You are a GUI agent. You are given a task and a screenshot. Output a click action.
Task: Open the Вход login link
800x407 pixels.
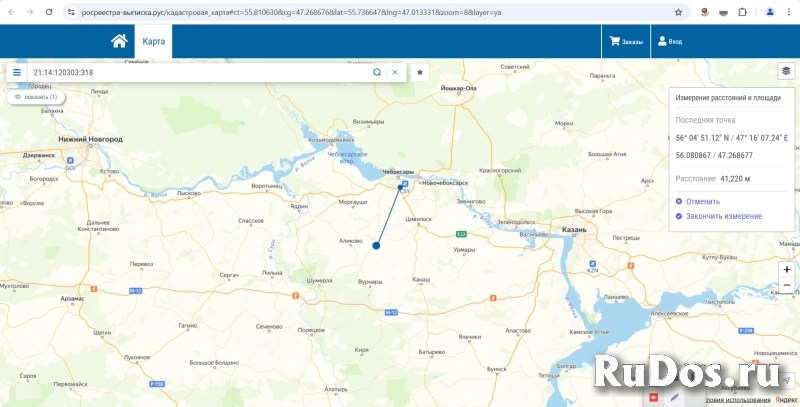point(670,42)
